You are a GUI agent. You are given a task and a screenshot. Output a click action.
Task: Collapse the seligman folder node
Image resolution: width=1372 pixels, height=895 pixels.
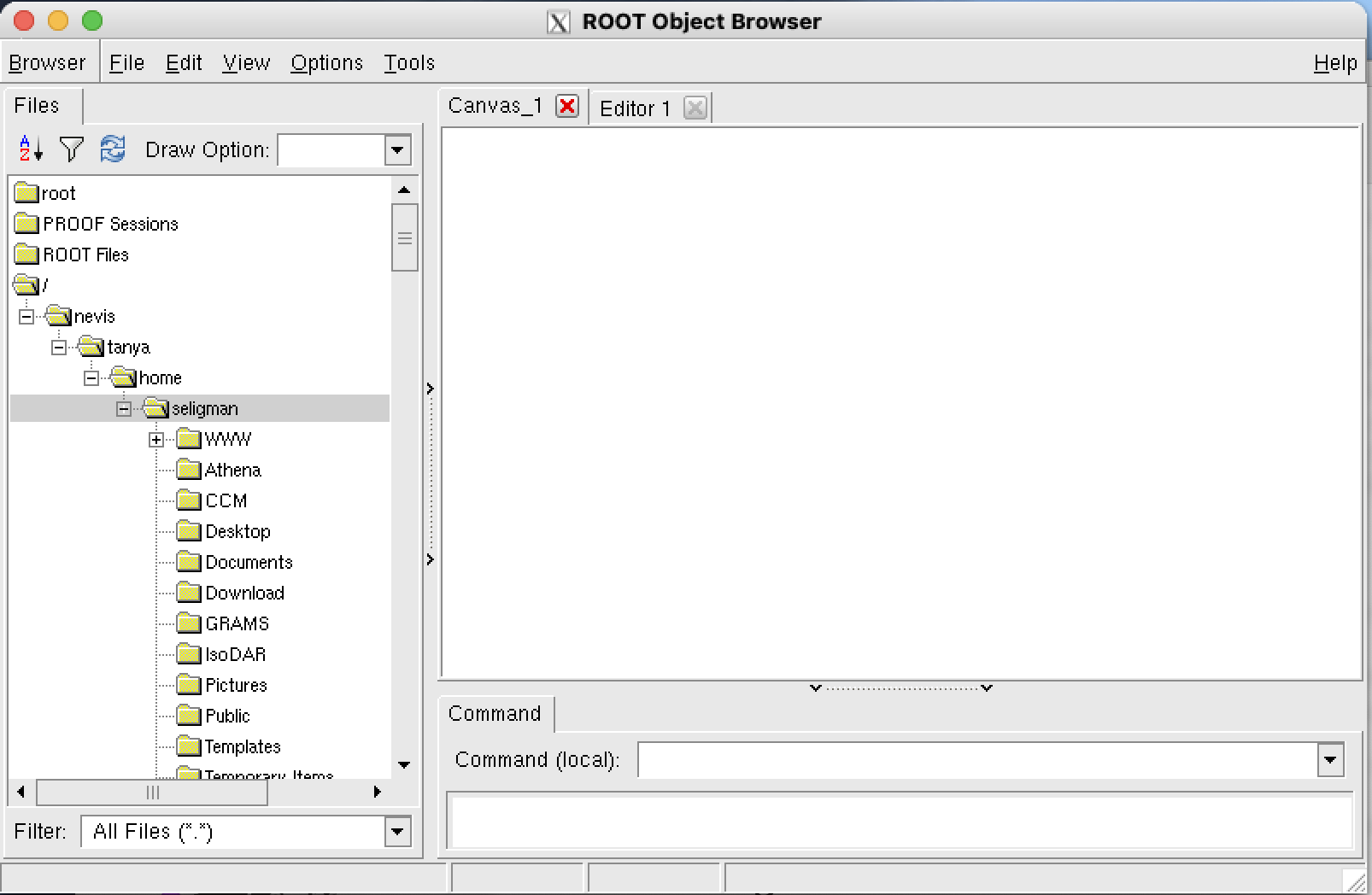pyautogui.click(x=124, y=409)
